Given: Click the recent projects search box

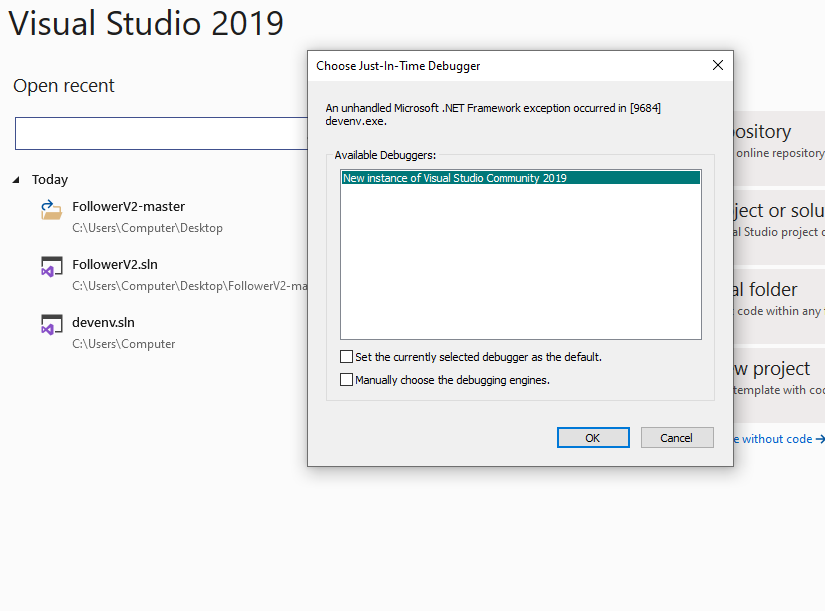Looking at the screenshot, I should (161, 134).
